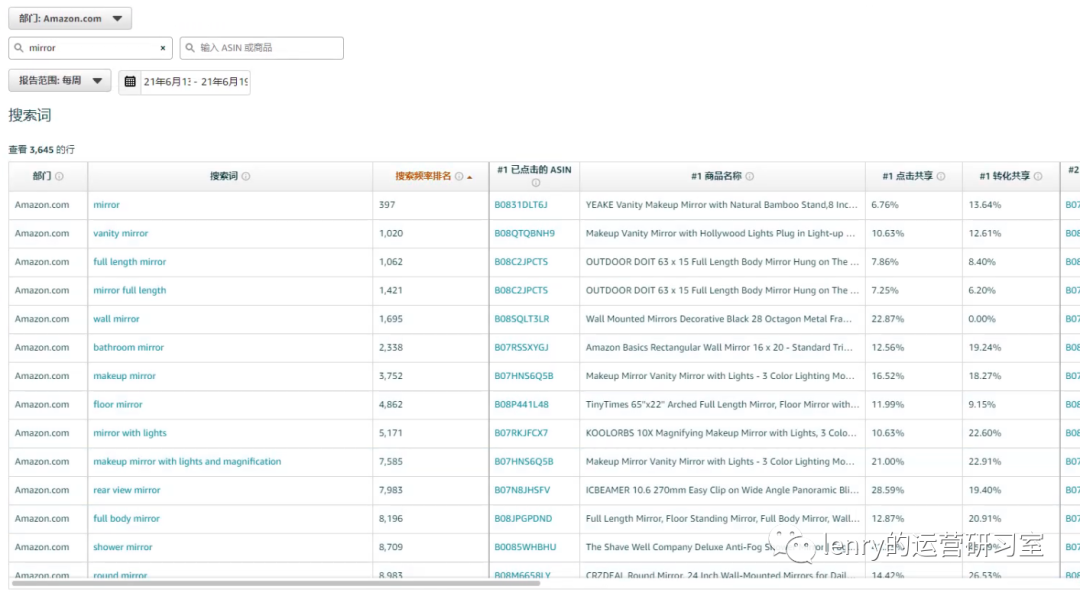The height and width of the screenshot is (596, 1080).
Task: Select conversion share 0.00% in wall mirror row
Action: (x=982, y=319)
